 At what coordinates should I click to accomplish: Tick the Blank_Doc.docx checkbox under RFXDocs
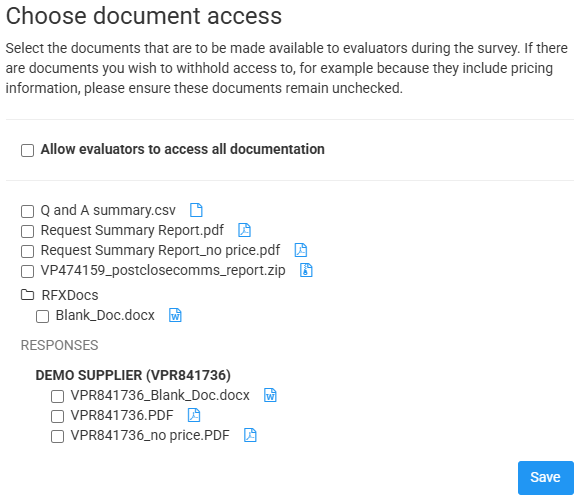coord(43,316)
